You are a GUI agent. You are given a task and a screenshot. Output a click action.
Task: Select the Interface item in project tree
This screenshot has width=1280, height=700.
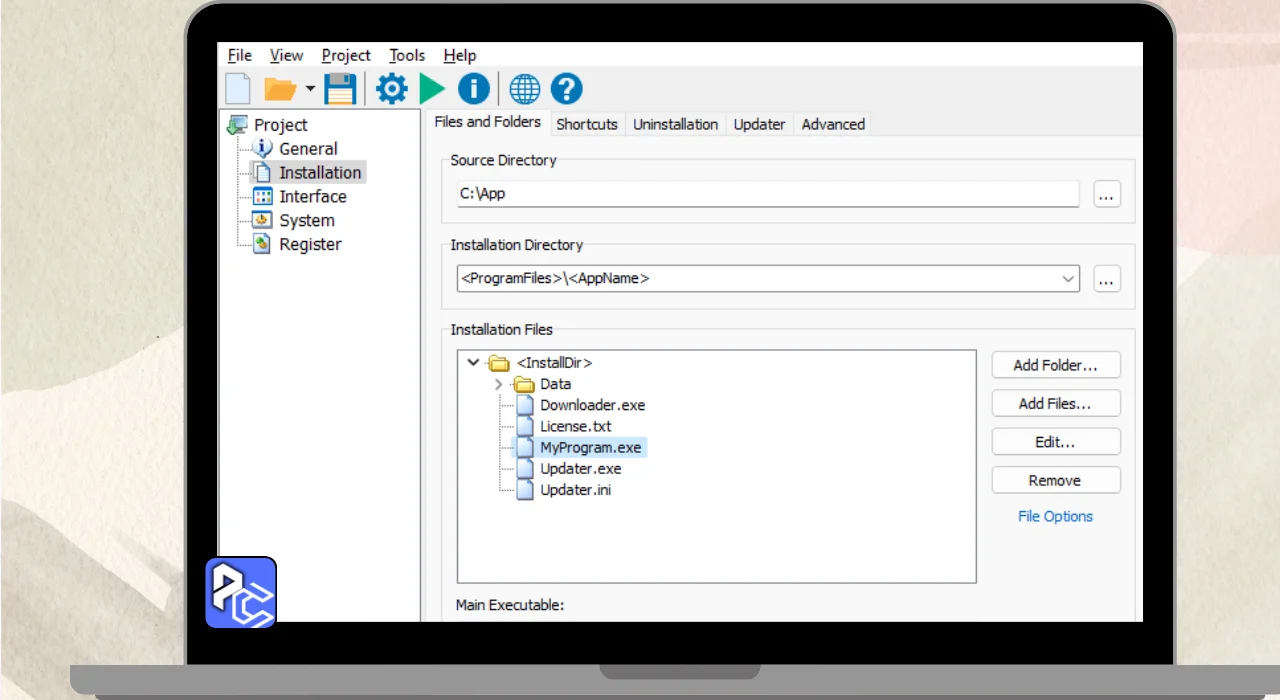pyautogui.click(x=312, y=197)
